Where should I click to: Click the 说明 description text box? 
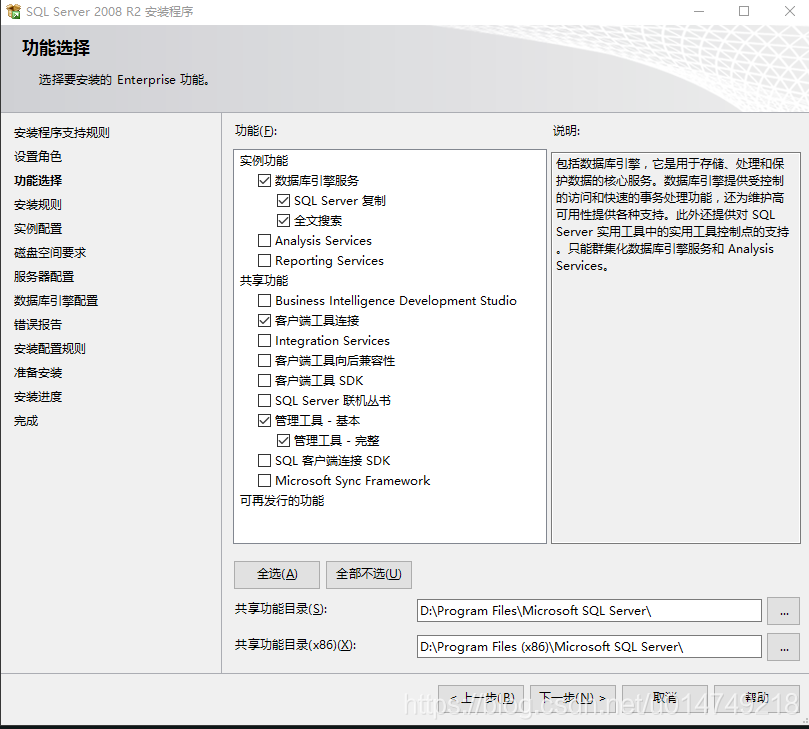pos(675,348)
